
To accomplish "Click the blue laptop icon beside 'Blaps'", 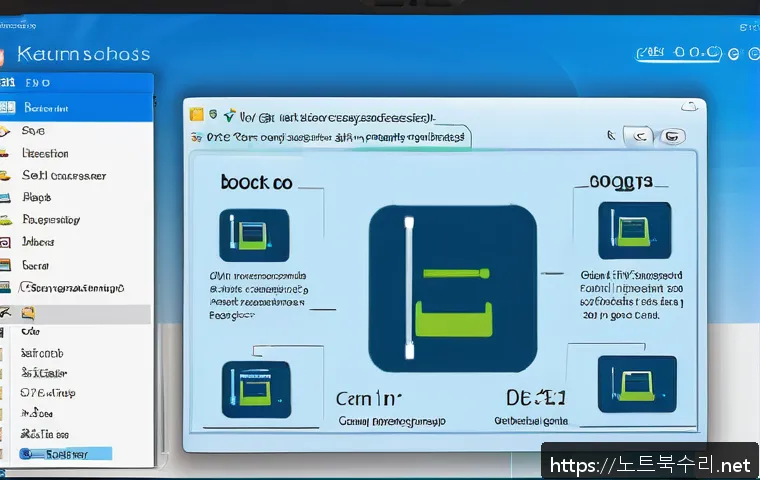I will tap(5, 197).
